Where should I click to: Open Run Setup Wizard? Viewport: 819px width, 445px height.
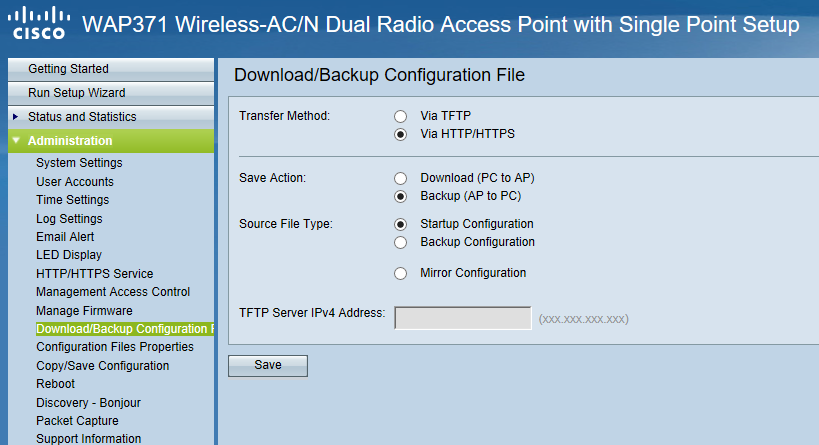click(111, 93)
